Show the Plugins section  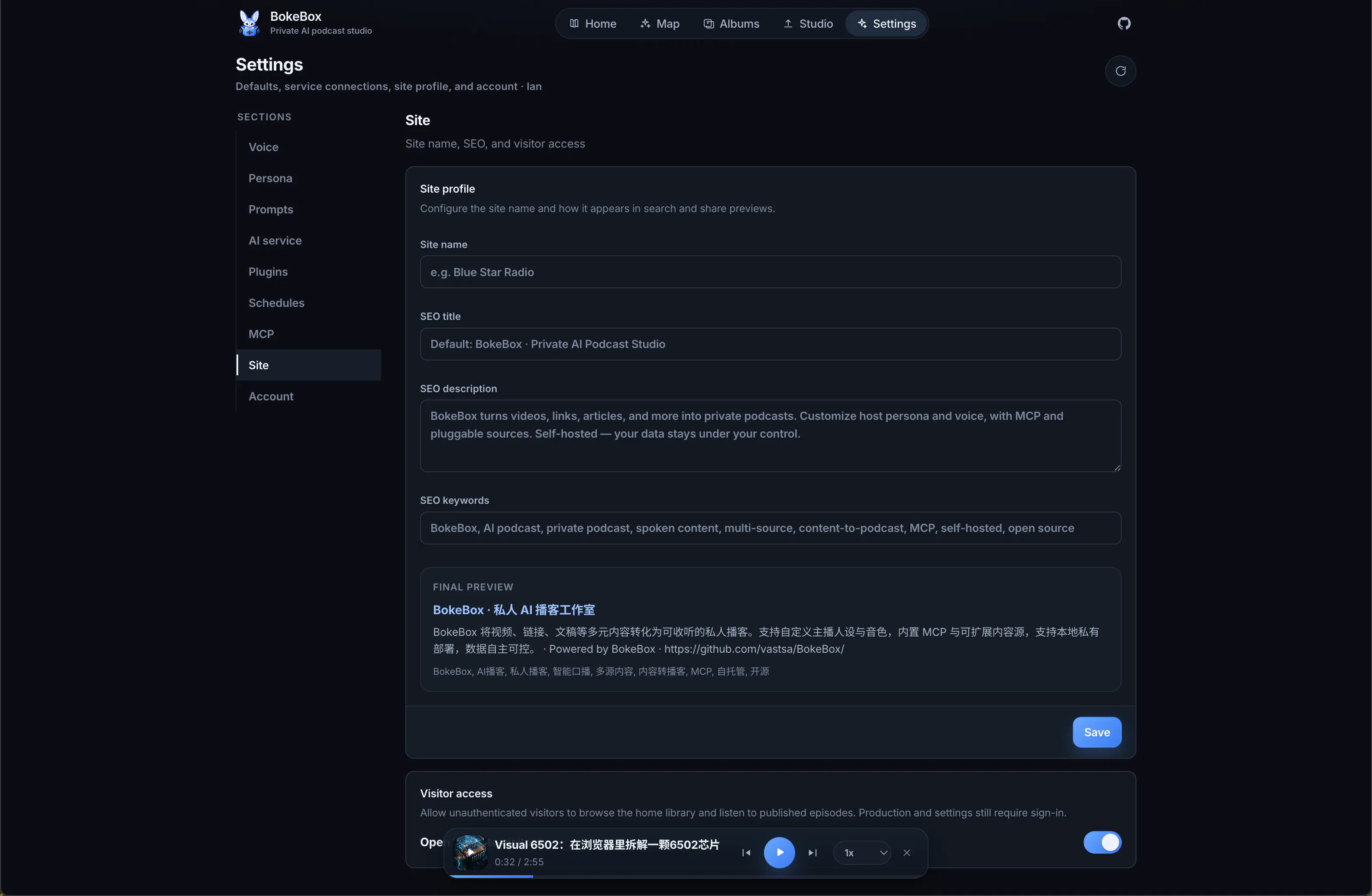pyautogui.click(x=308, y=271)
